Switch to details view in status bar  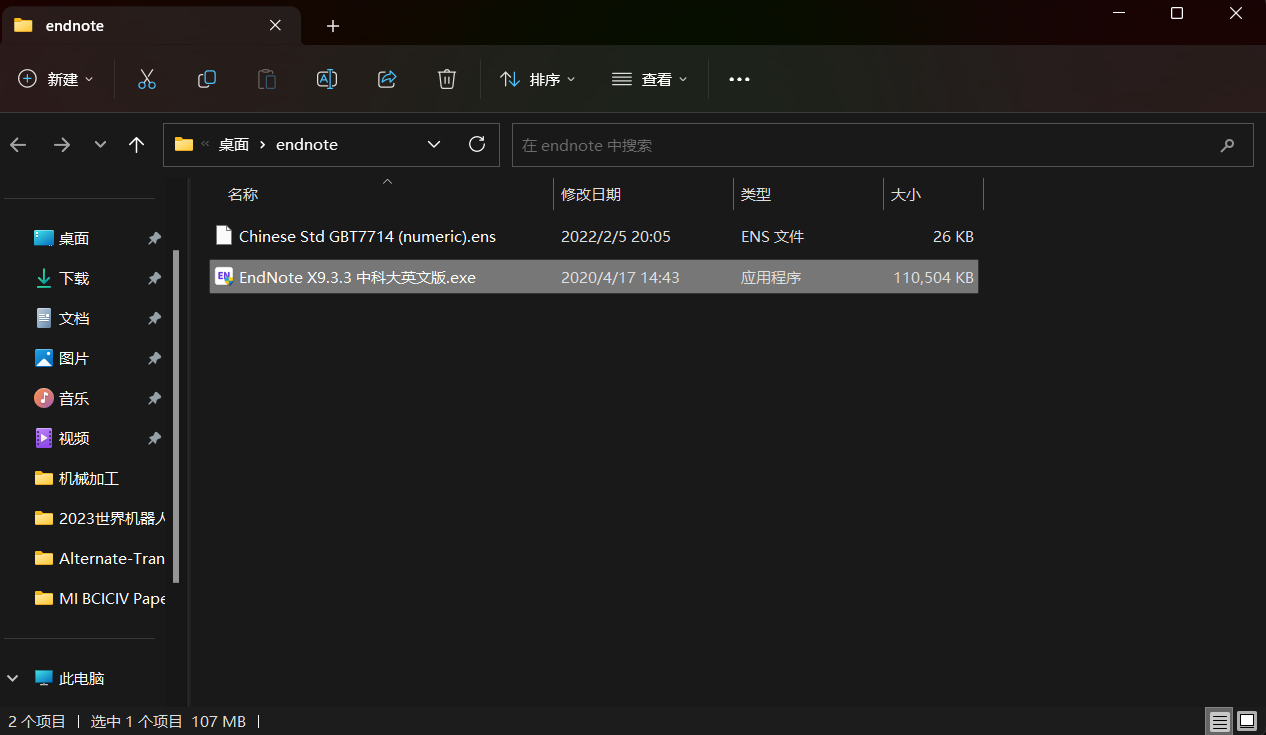pyautogui.click(x=1219, y=721)
